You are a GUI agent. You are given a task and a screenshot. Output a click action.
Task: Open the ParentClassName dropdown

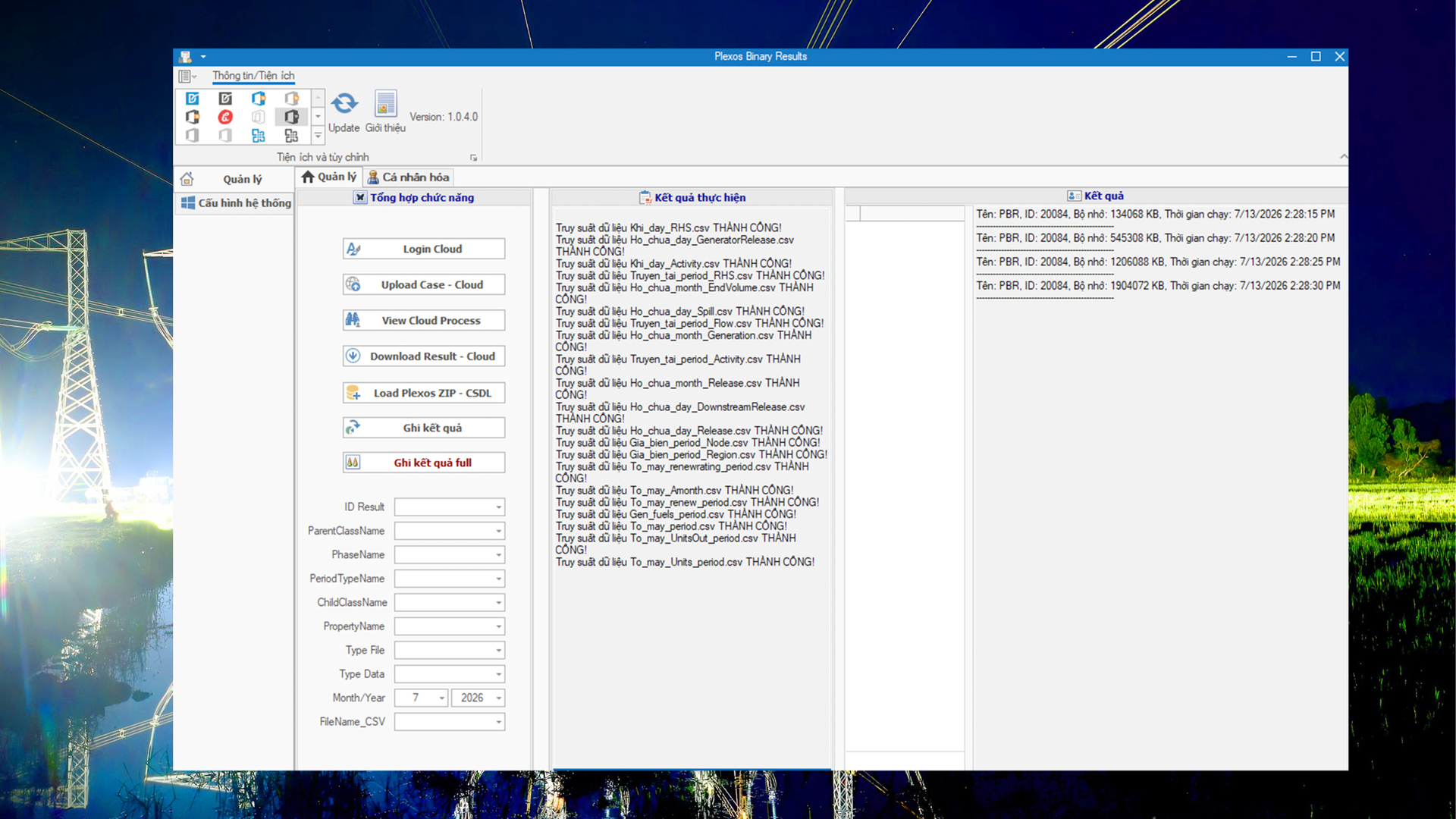[498, 531]
